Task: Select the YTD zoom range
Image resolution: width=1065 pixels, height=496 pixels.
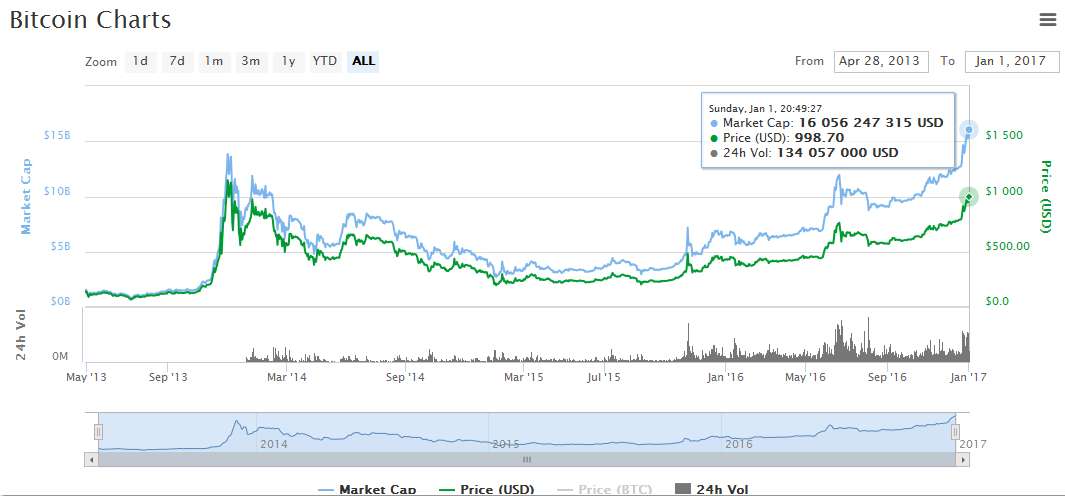Action: tap(325, 61)
